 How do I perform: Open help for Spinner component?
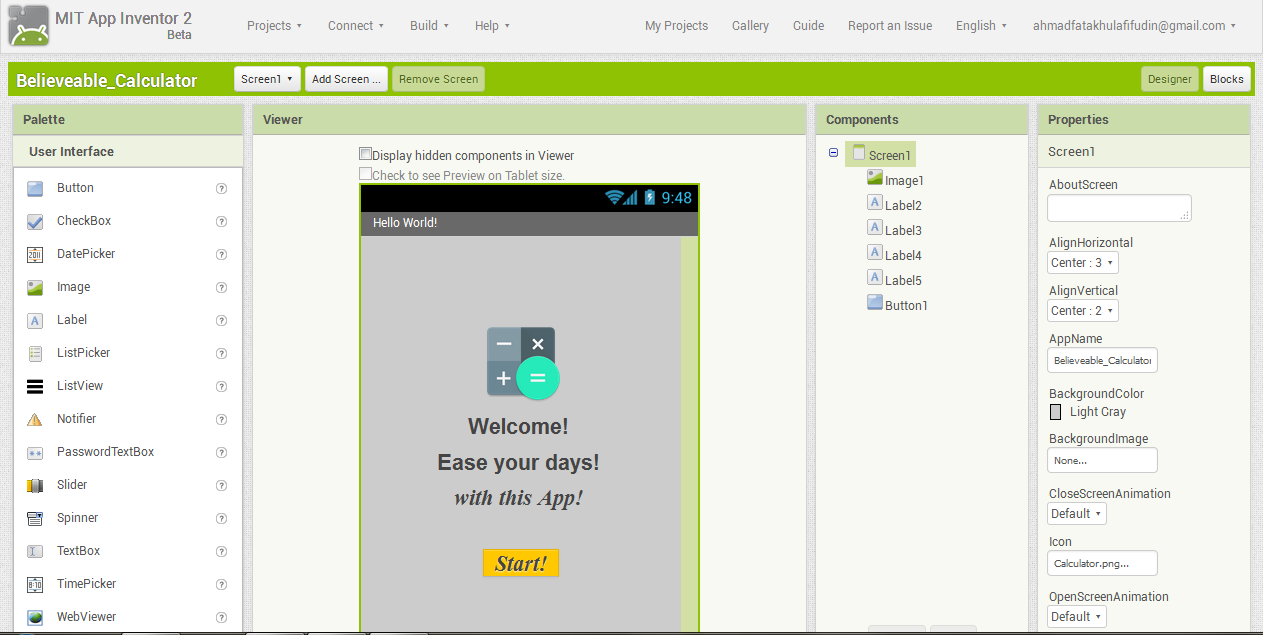[222, 518]
